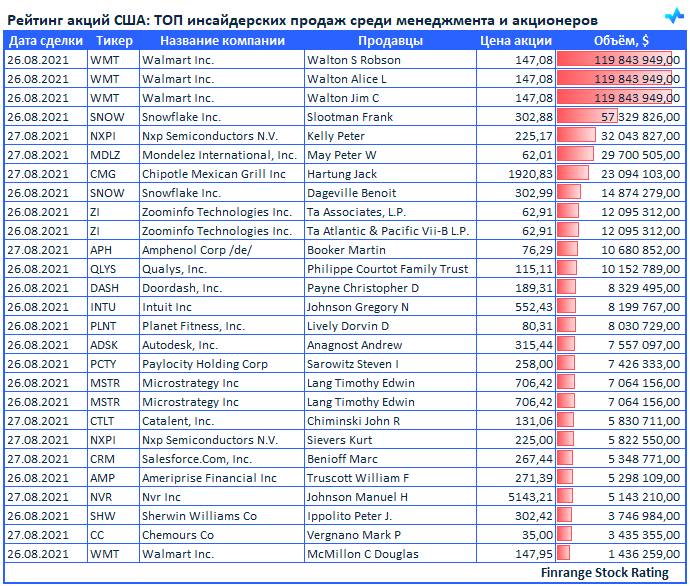Select the ticker ADSK
The width and height of the screenshot is (690, 586).
[x=104, y=345]
